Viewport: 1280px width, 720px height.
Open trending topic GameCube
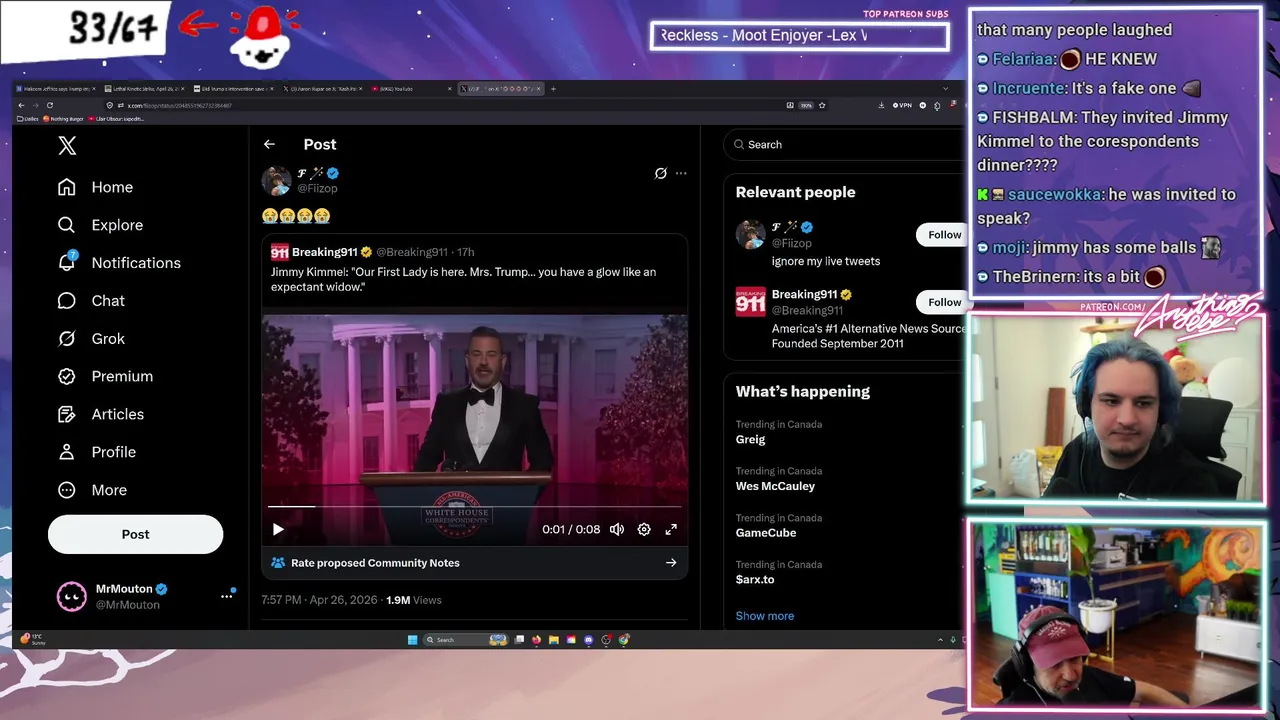click(x=766, y=533)
